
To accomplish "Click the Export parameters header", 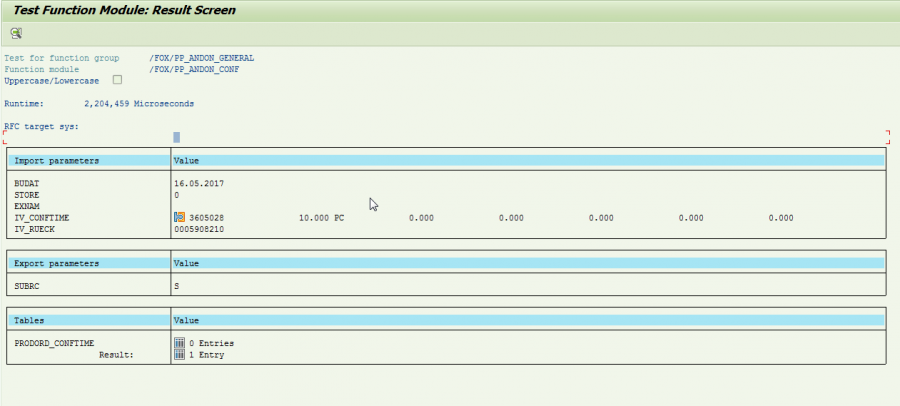I will coord(56,263).
